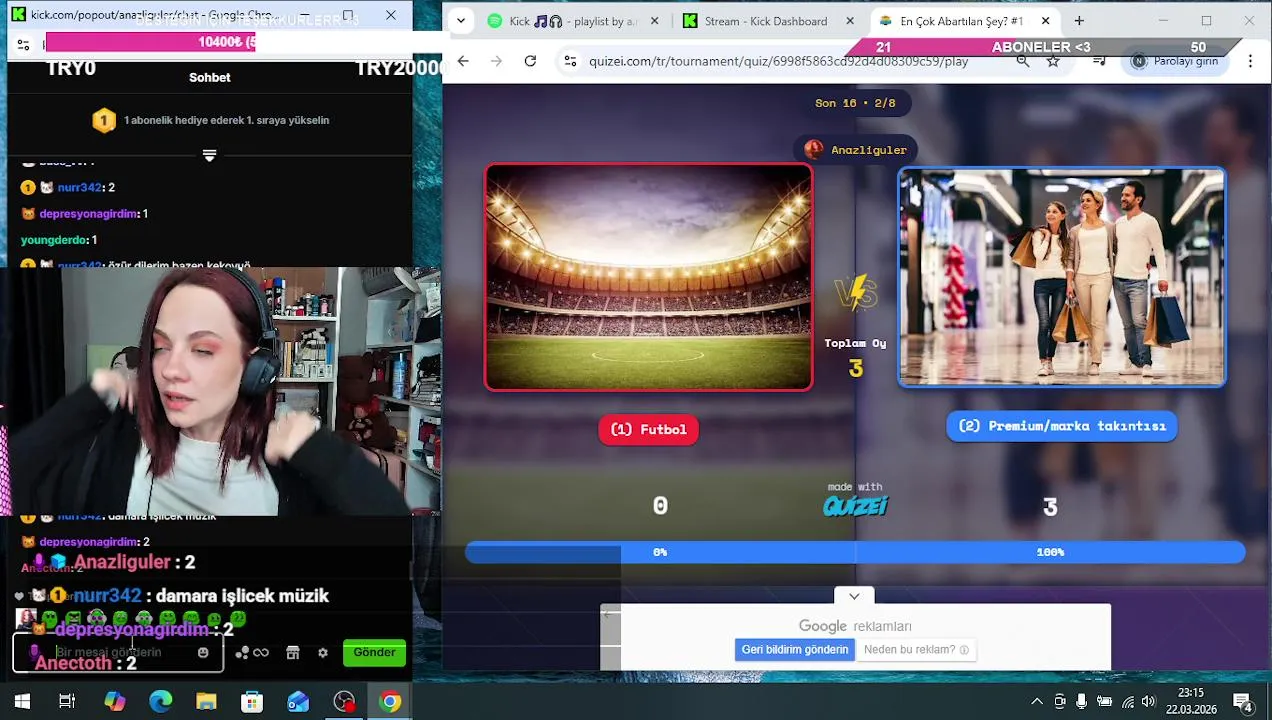This screenshot has width=1272, height=720.
Task: Open the tab search dropdown in Chrome
Action: (x=459, y=20)
